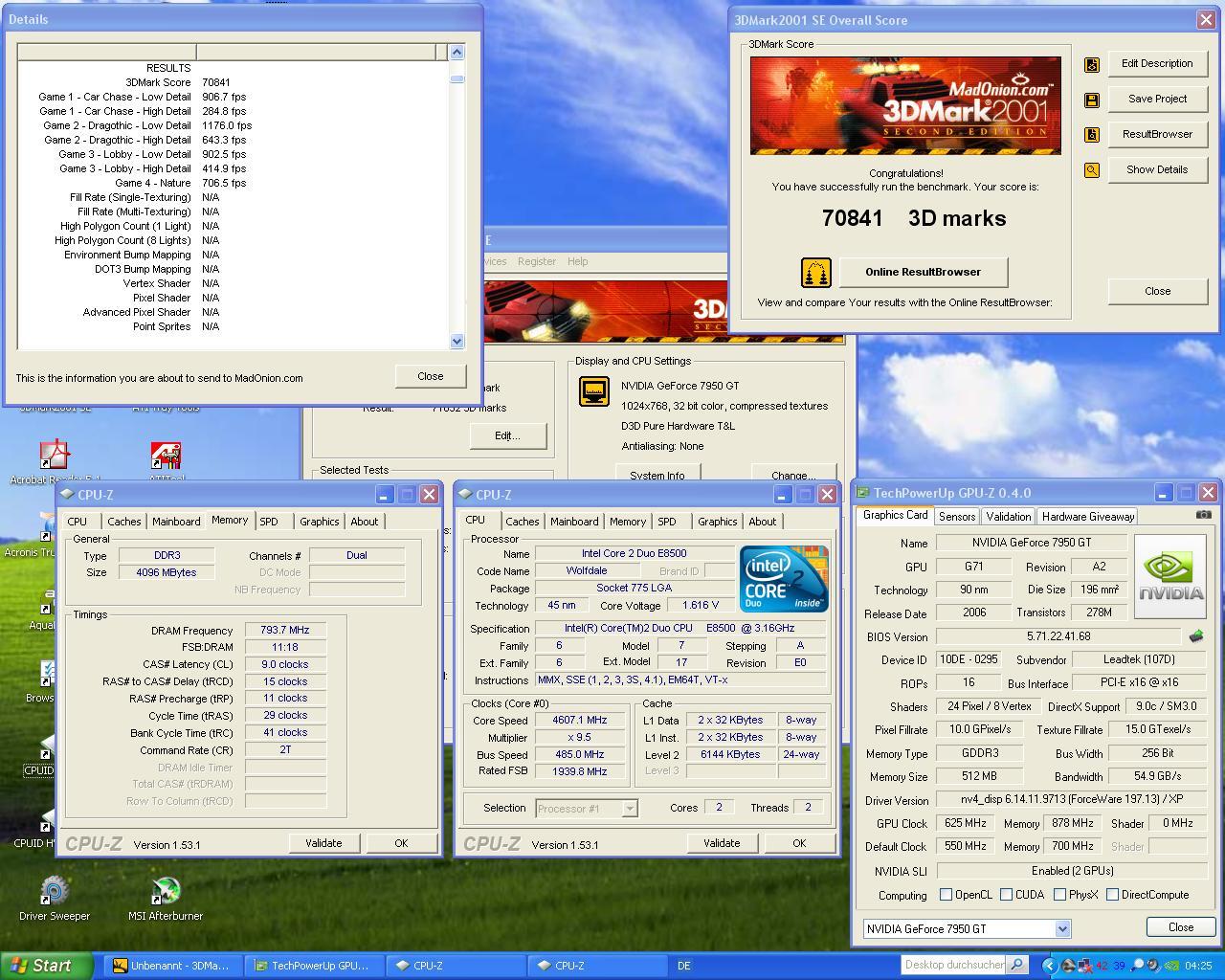Switch to the Validation tab in GPU-Z

click(1008, 517)
